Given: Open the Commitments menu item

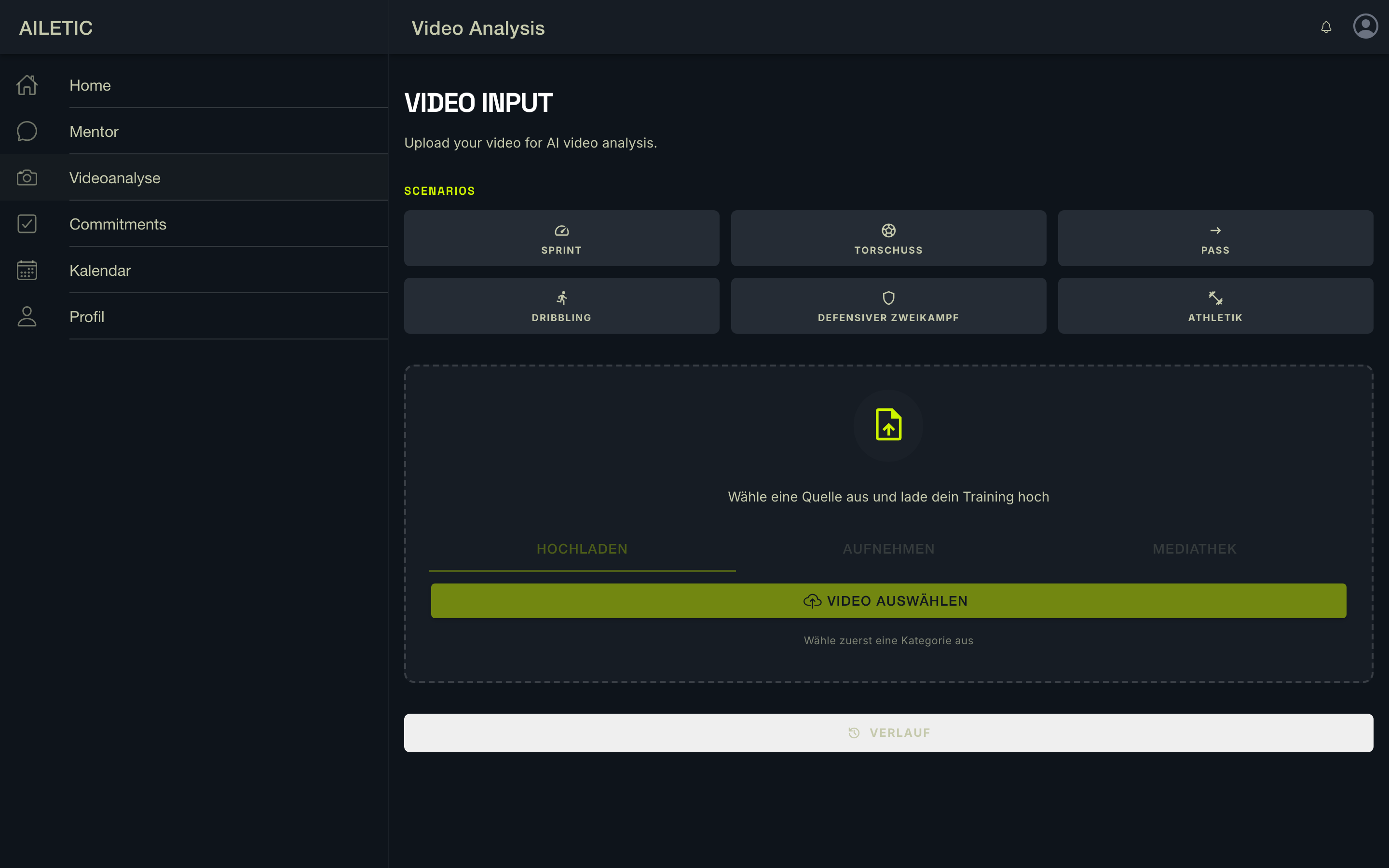Looking at the screenshot, I should coord(194,224).
